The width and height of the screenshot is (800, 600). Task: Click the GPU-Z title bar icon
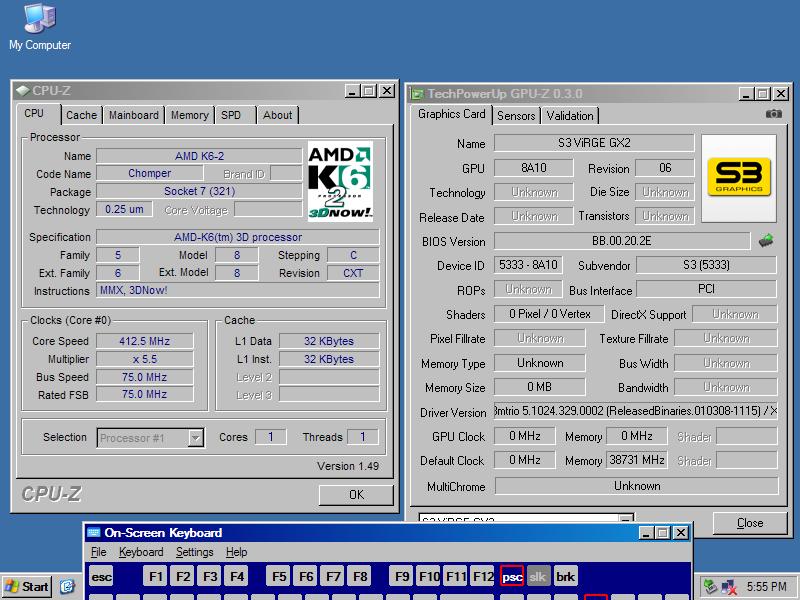point(418,93)
